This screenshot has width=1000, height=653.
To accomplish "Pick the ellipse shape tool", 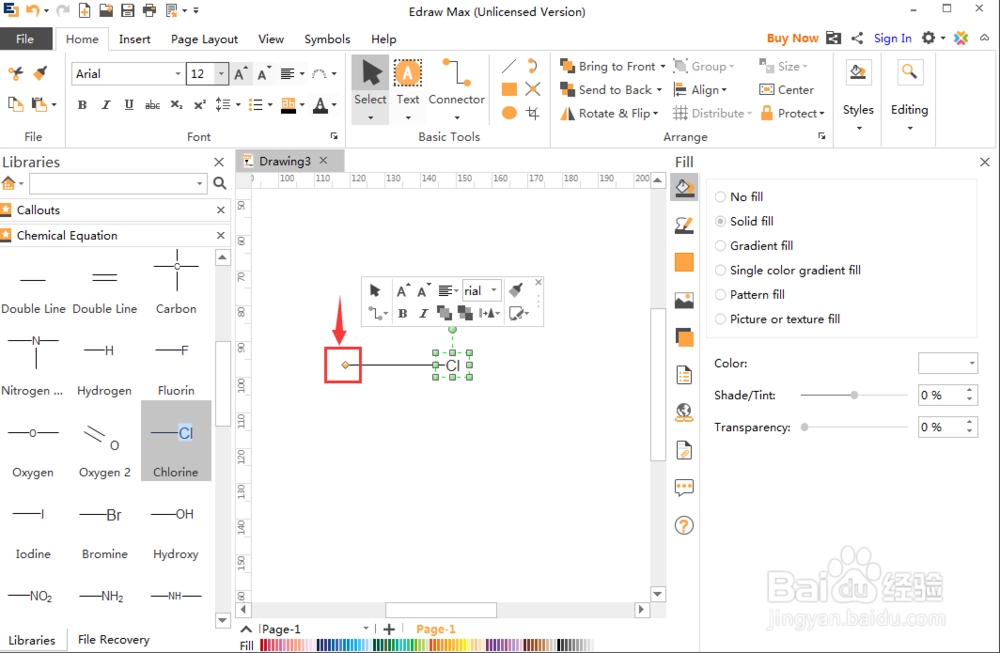I will 509,113.
